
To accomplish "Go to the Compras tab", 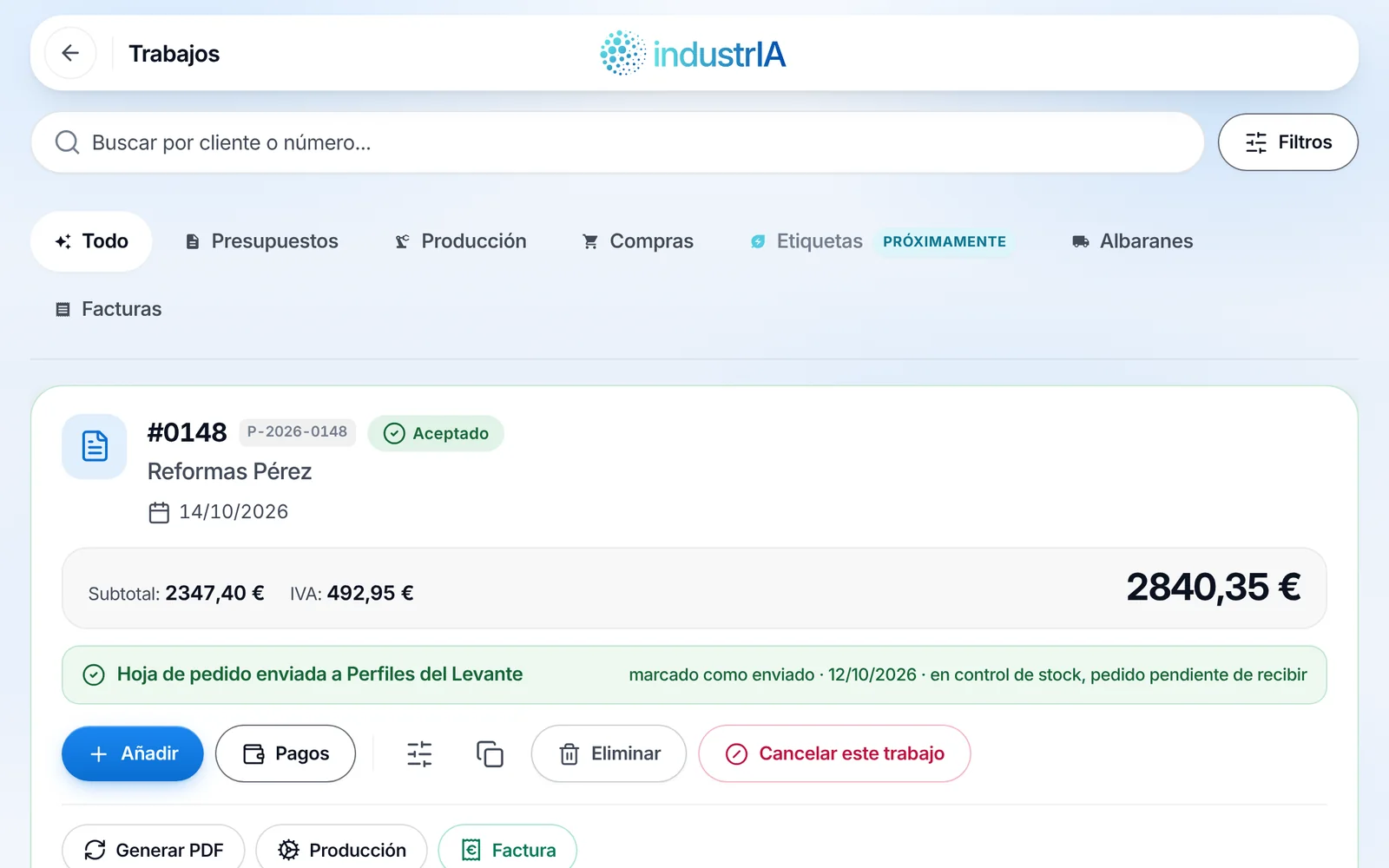I will pos(638,241).
